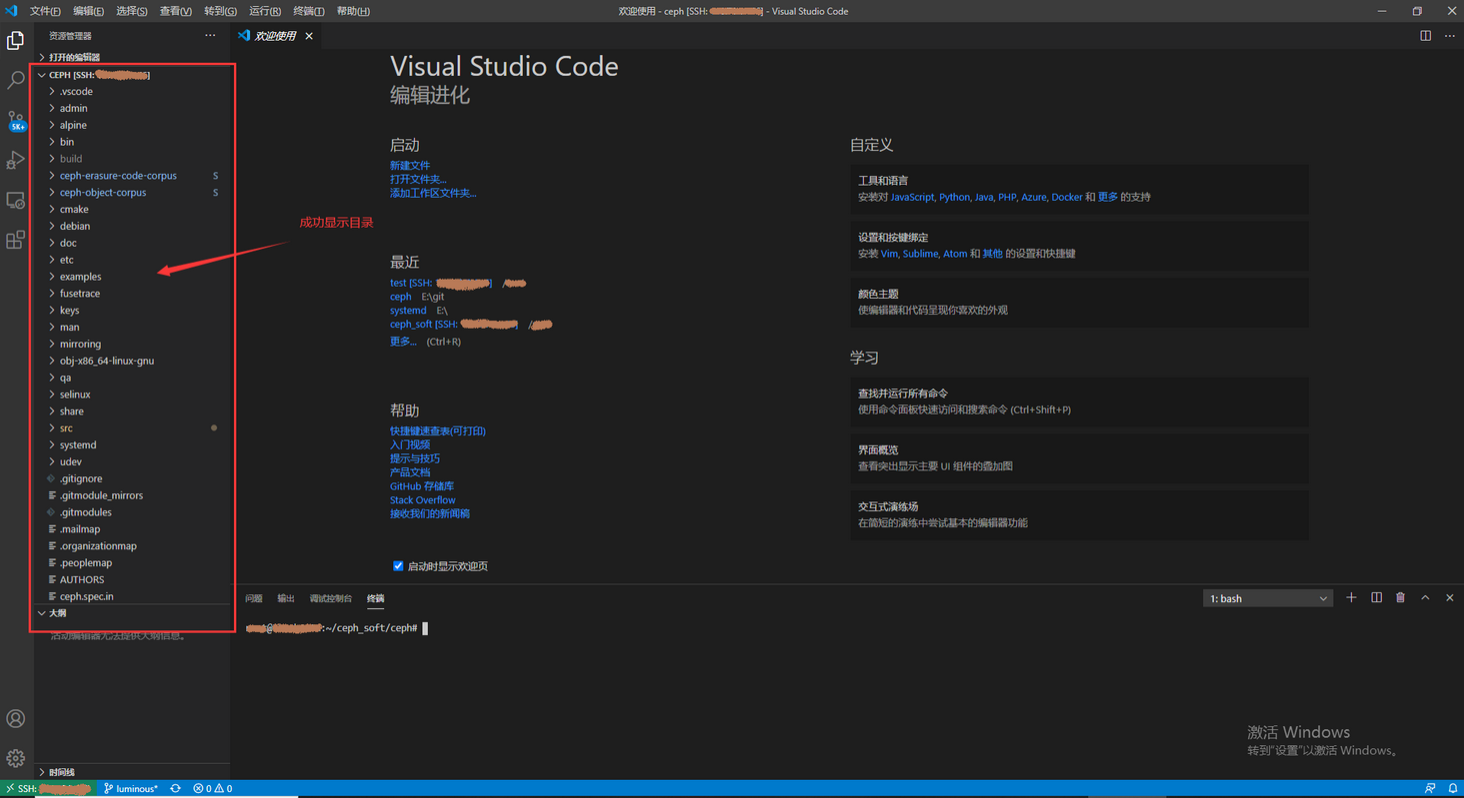
Task: Close the Welcome tab
Action: click(x=309, y=36)
